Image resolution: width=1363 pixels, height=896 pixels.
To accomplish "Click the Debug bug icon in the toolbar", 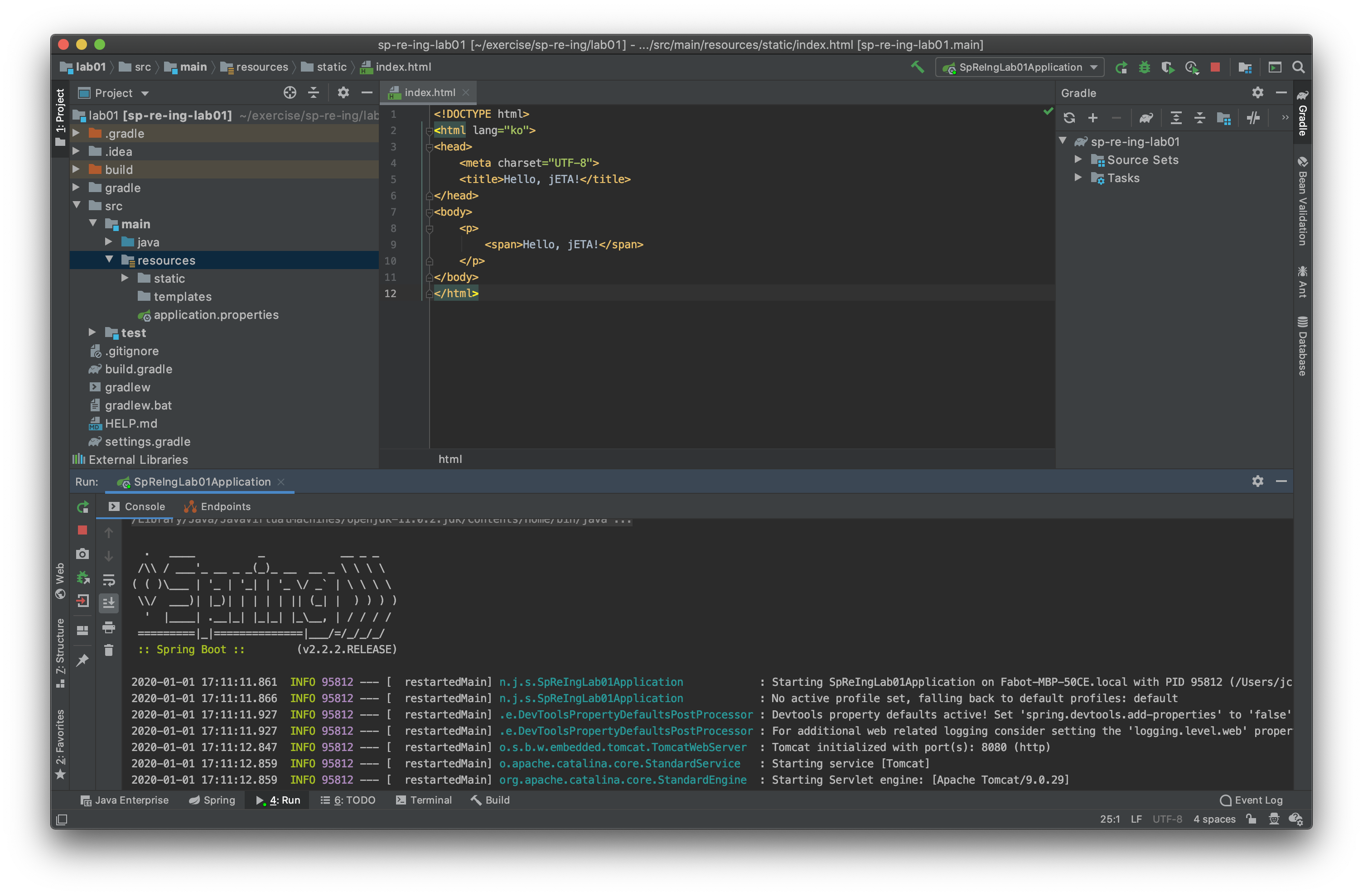I will [x=1144, y=67].
